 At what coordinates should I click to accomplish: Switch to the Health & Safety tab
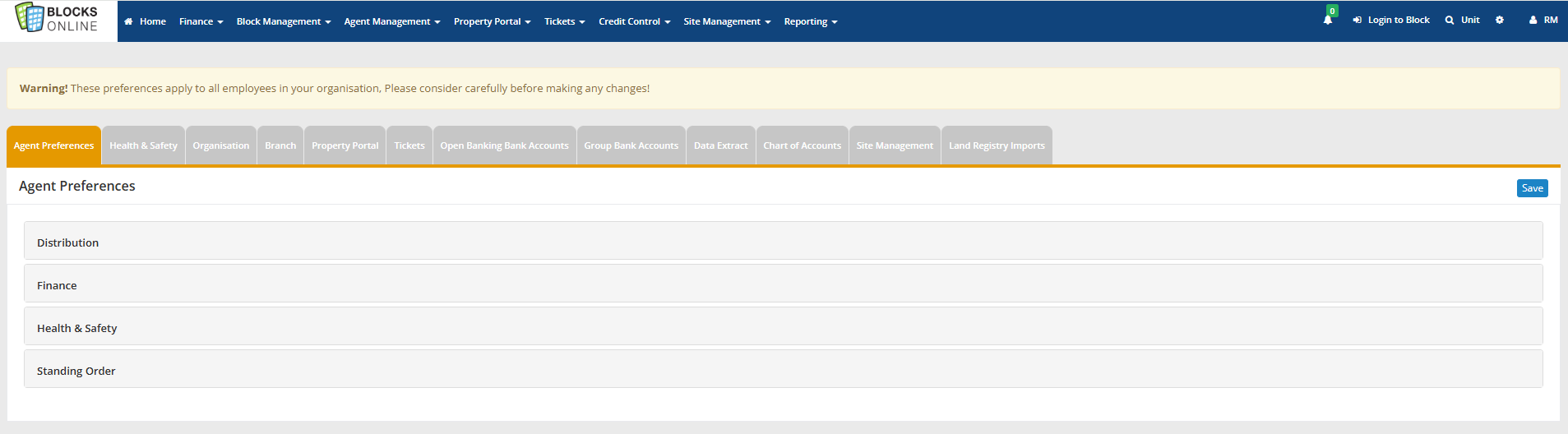click(x=143, y=145)
